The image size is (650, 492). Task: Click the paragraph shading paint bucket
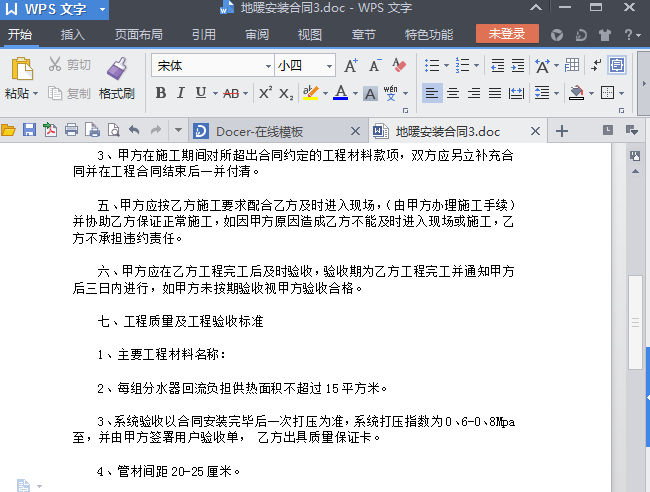point(576,93)
